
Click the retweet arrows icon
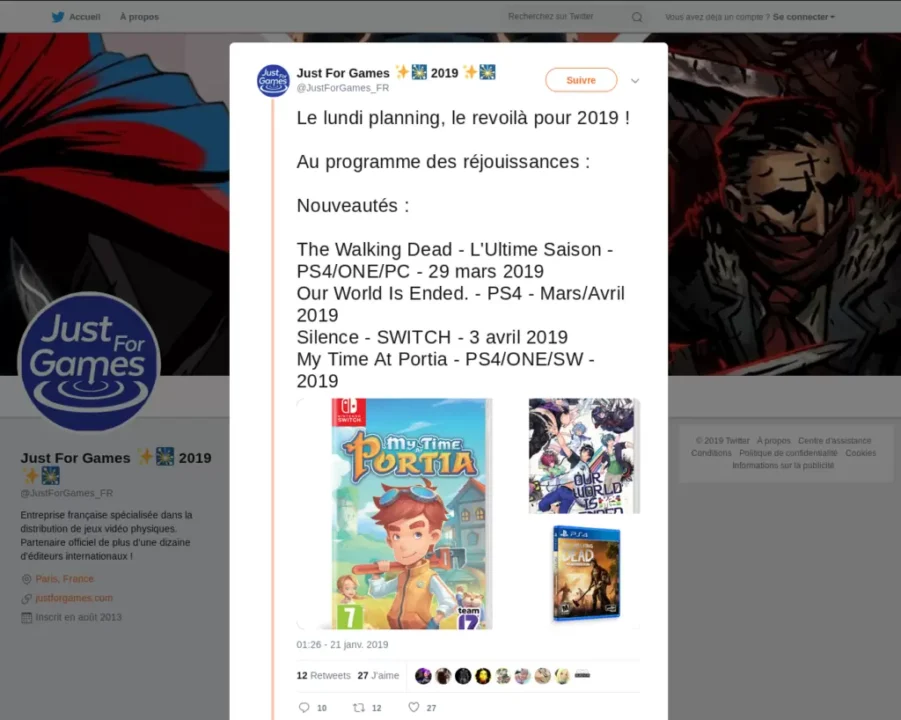pos(359,707)
